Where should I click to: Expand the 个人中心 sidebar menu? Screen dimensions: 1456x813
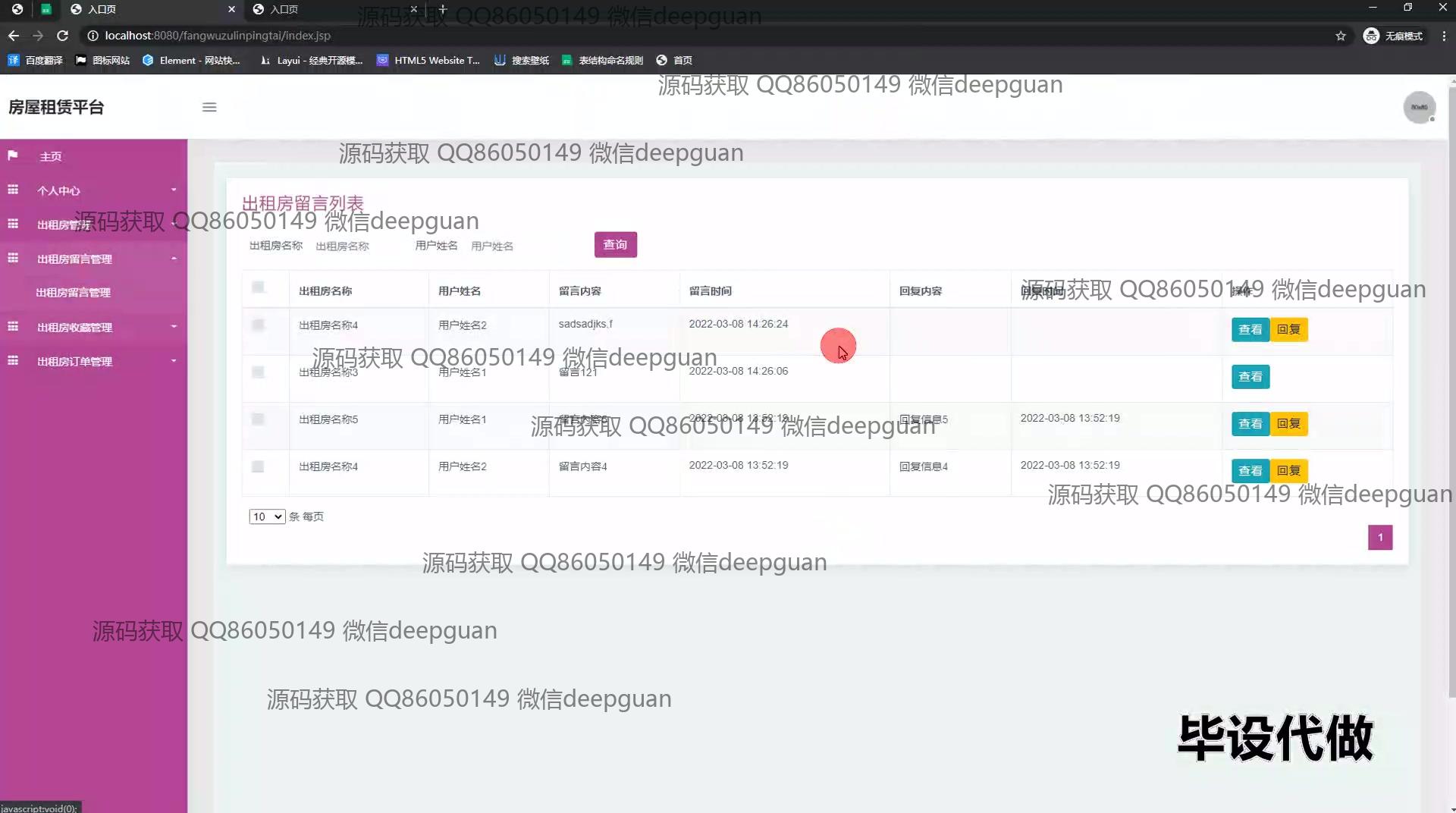point(93,190)
